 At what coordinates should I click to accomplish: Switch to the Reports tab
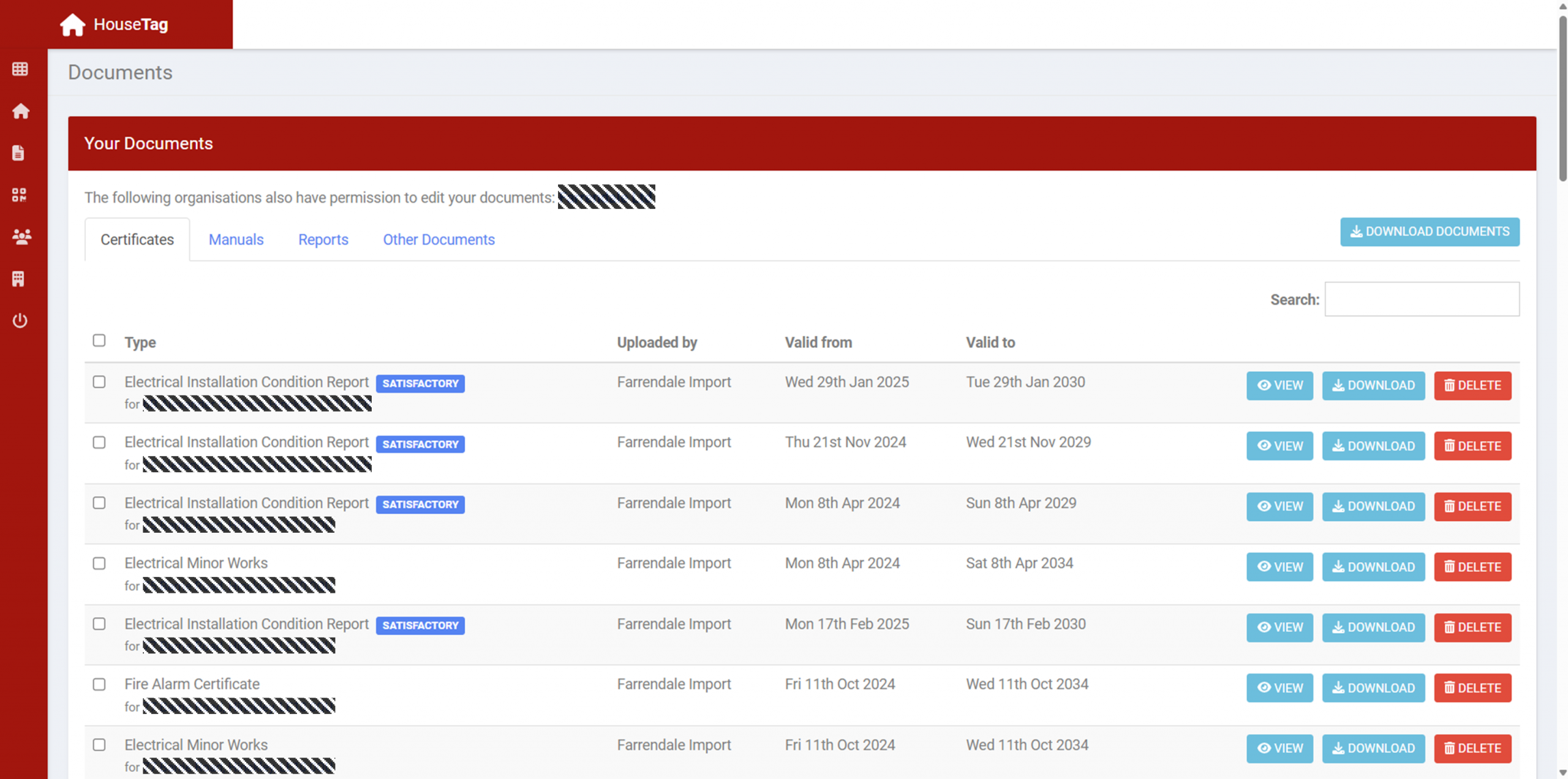coord(323,239)
